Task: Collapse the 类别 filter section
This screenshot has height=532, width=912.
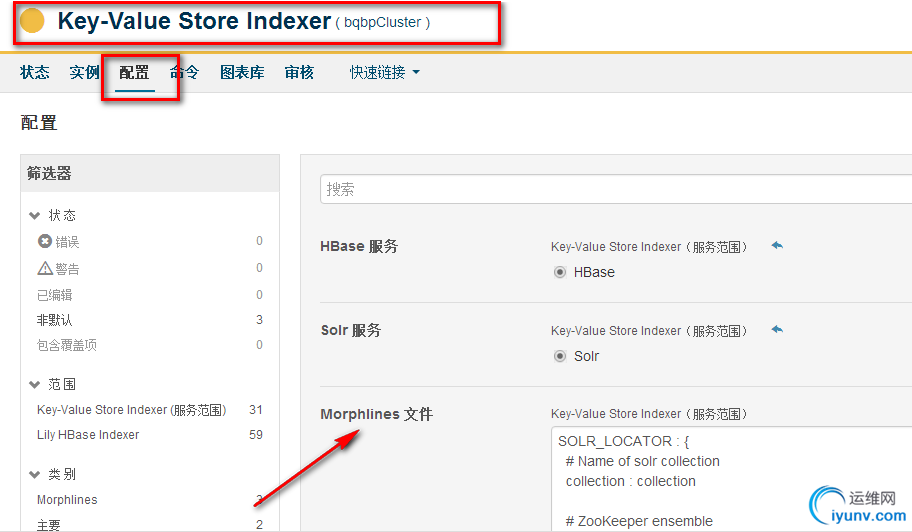Action: [x=34, y=475]
